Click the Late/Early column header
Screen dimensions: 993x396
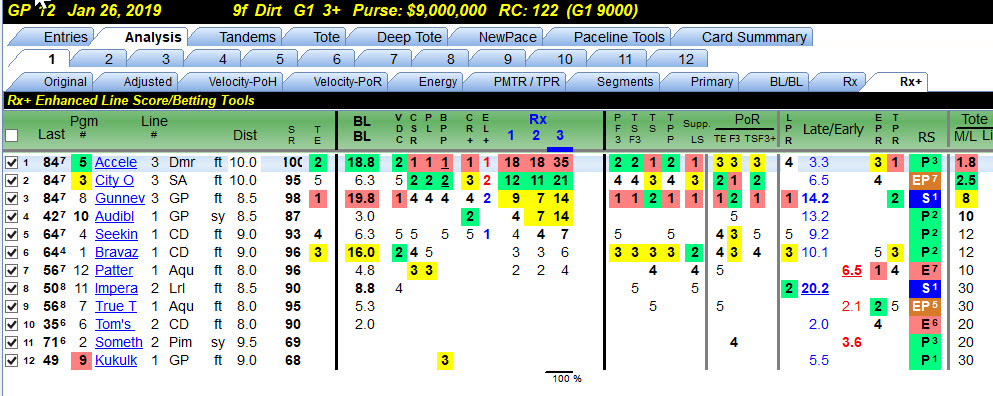coord(833,130)
